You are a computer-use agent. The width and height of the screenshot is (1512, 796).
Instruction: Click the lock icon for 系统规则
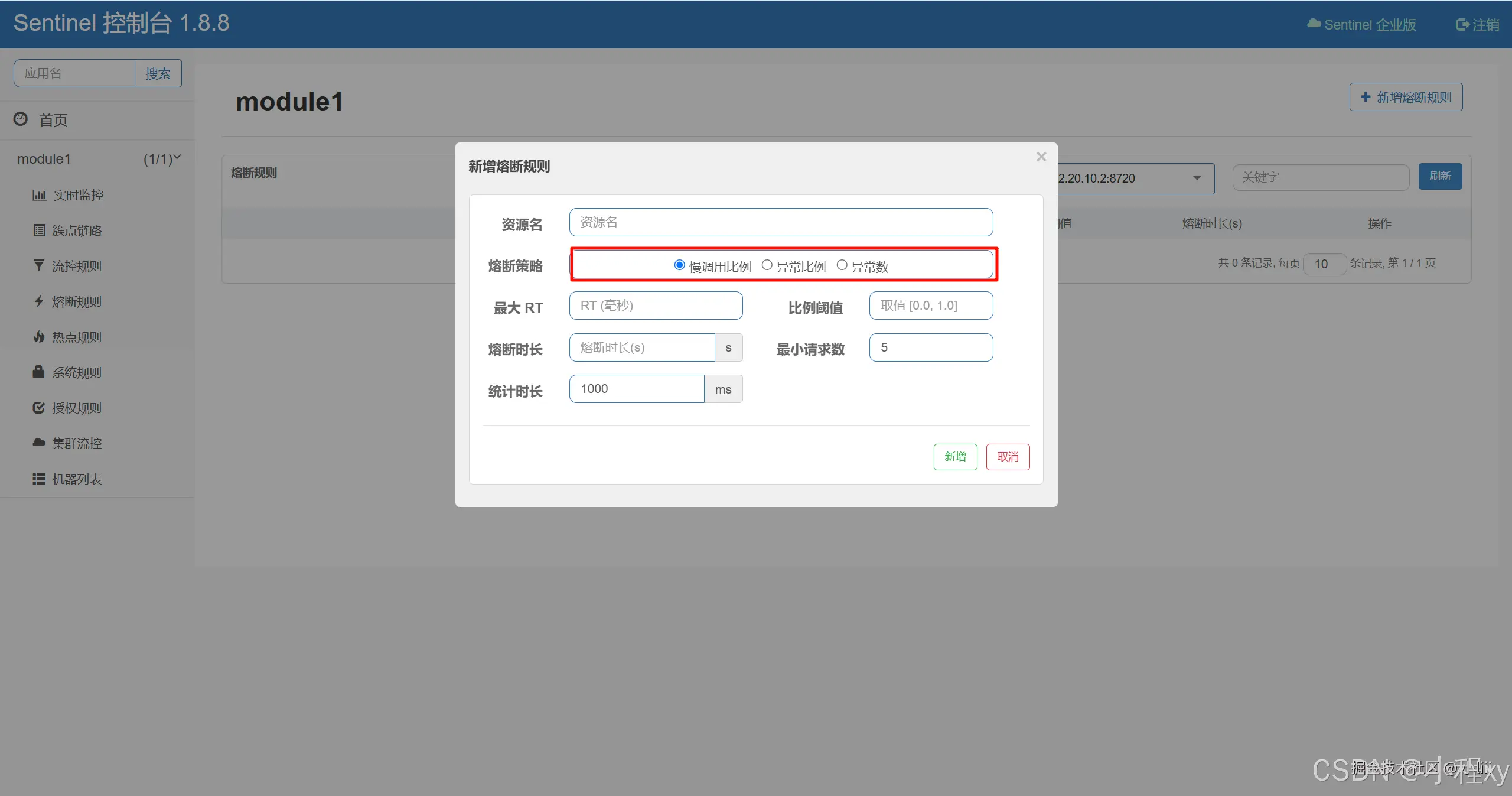(39, 372)
